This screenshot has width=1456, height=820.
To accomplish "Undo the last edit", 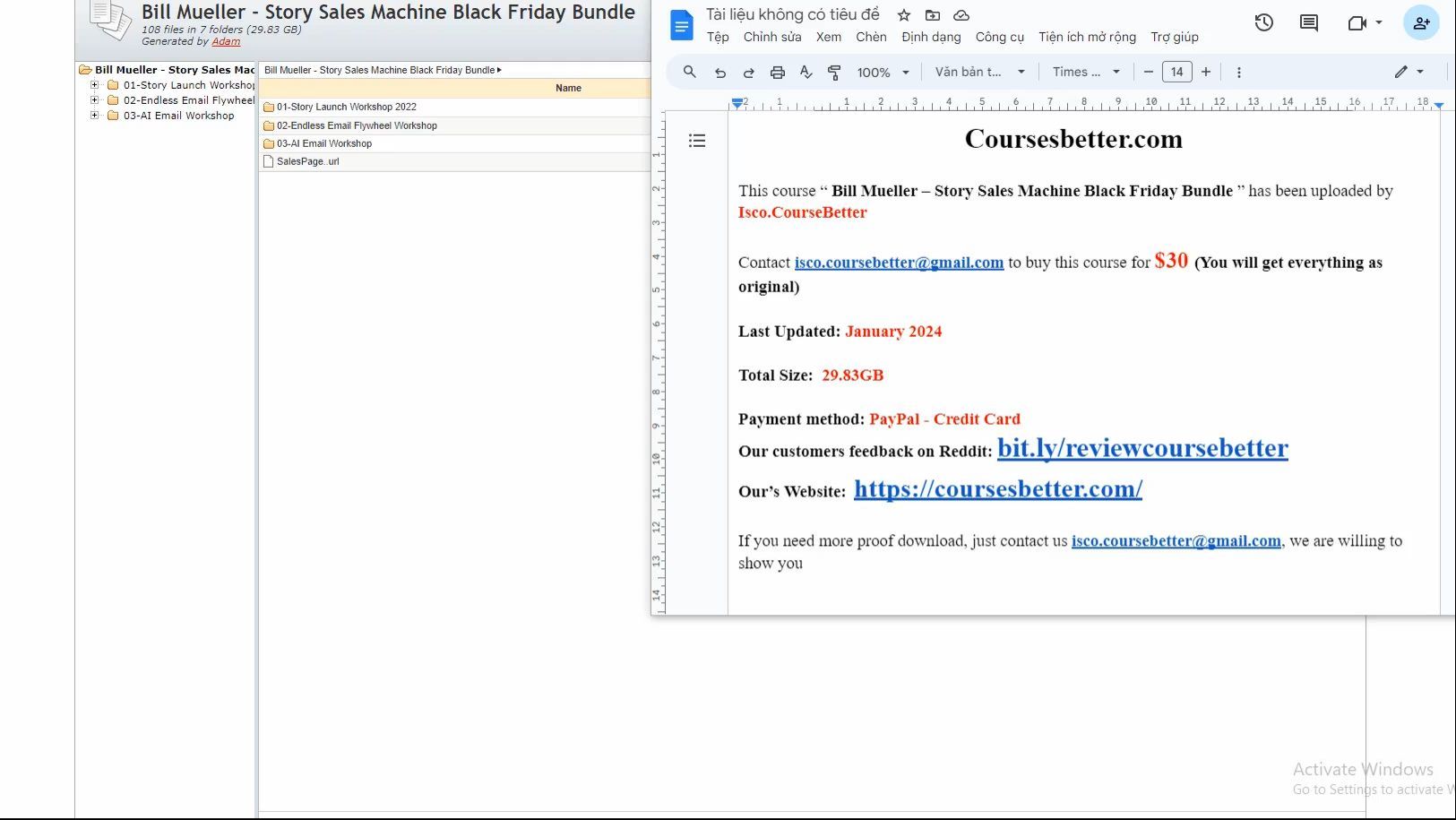I will point(719,73).
